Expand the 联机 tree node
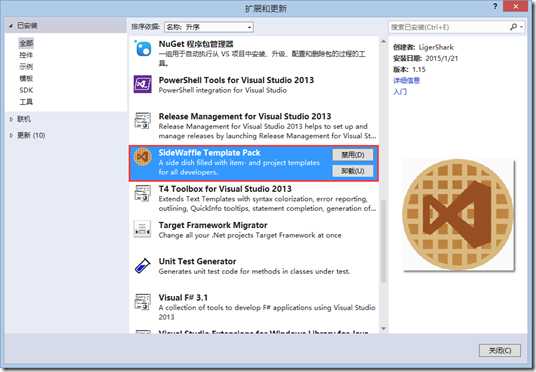The image size is (536, 372). click(x=11, y=119)
